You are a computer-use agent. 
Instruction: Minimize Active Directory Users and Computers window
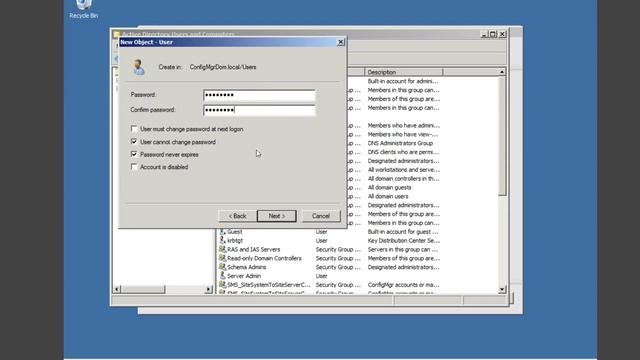484,34
